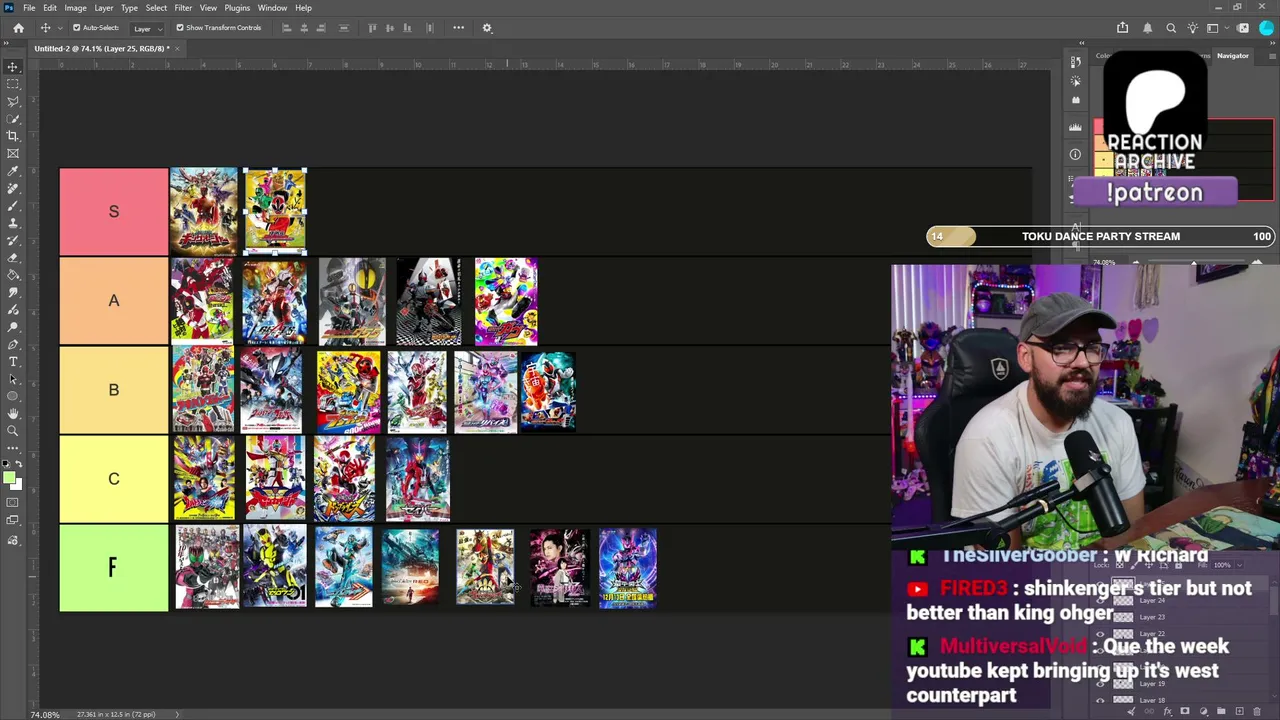Select the Horizontal Type tool
Image resolution: width=1280 pixels, height=720 pixels.
click(13, 361)
